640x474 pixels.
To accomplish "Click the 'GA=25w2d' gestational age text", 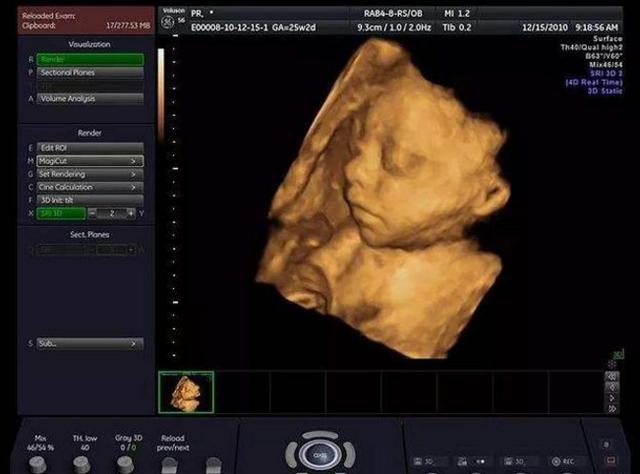I will [294, 27].
